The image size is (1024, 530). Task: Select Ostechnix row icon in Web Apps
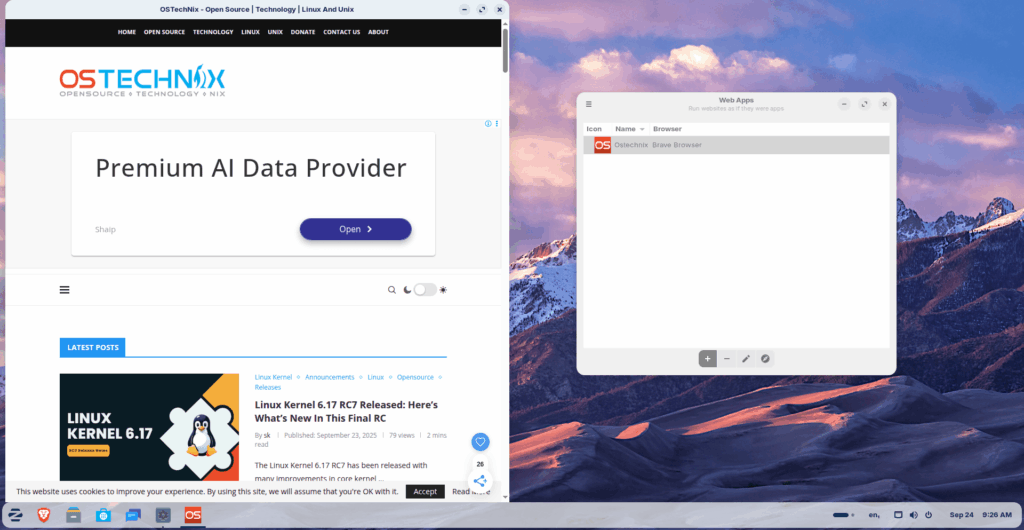(x=602, y=145)
